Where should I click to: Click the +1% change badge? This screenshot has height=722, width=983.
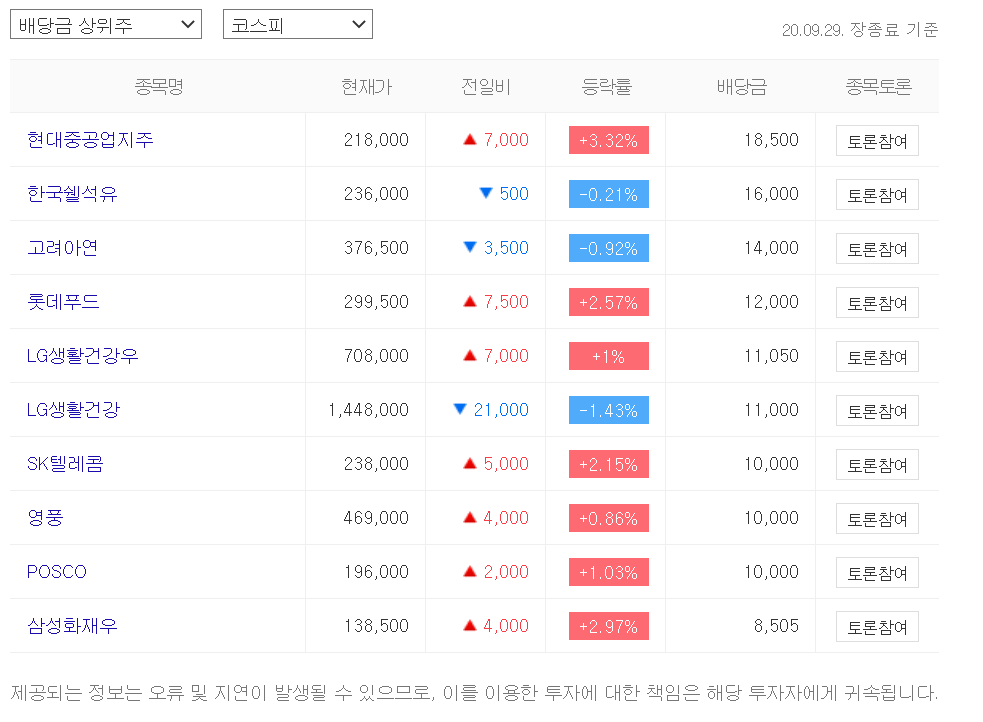609,356
